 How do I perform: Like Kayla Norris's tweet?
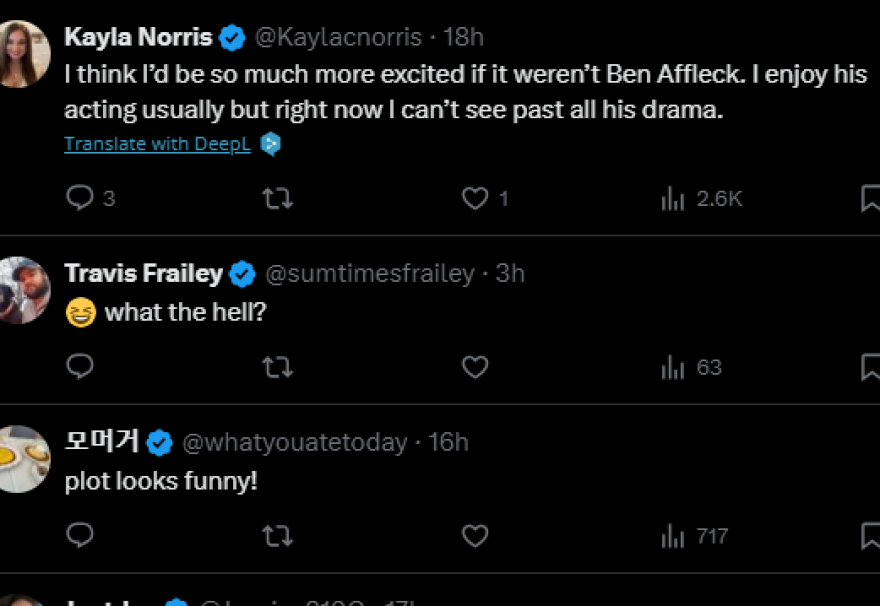click(x=475, y=198)
